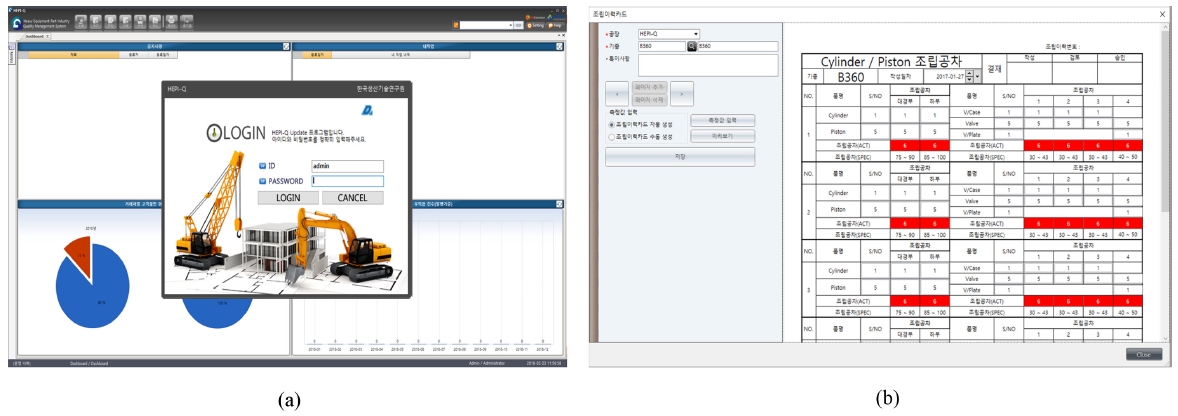The height and width of the screenshot is (416, 1178).
Task: Click the printer icon in main toolbar
Action: (171, 21)
